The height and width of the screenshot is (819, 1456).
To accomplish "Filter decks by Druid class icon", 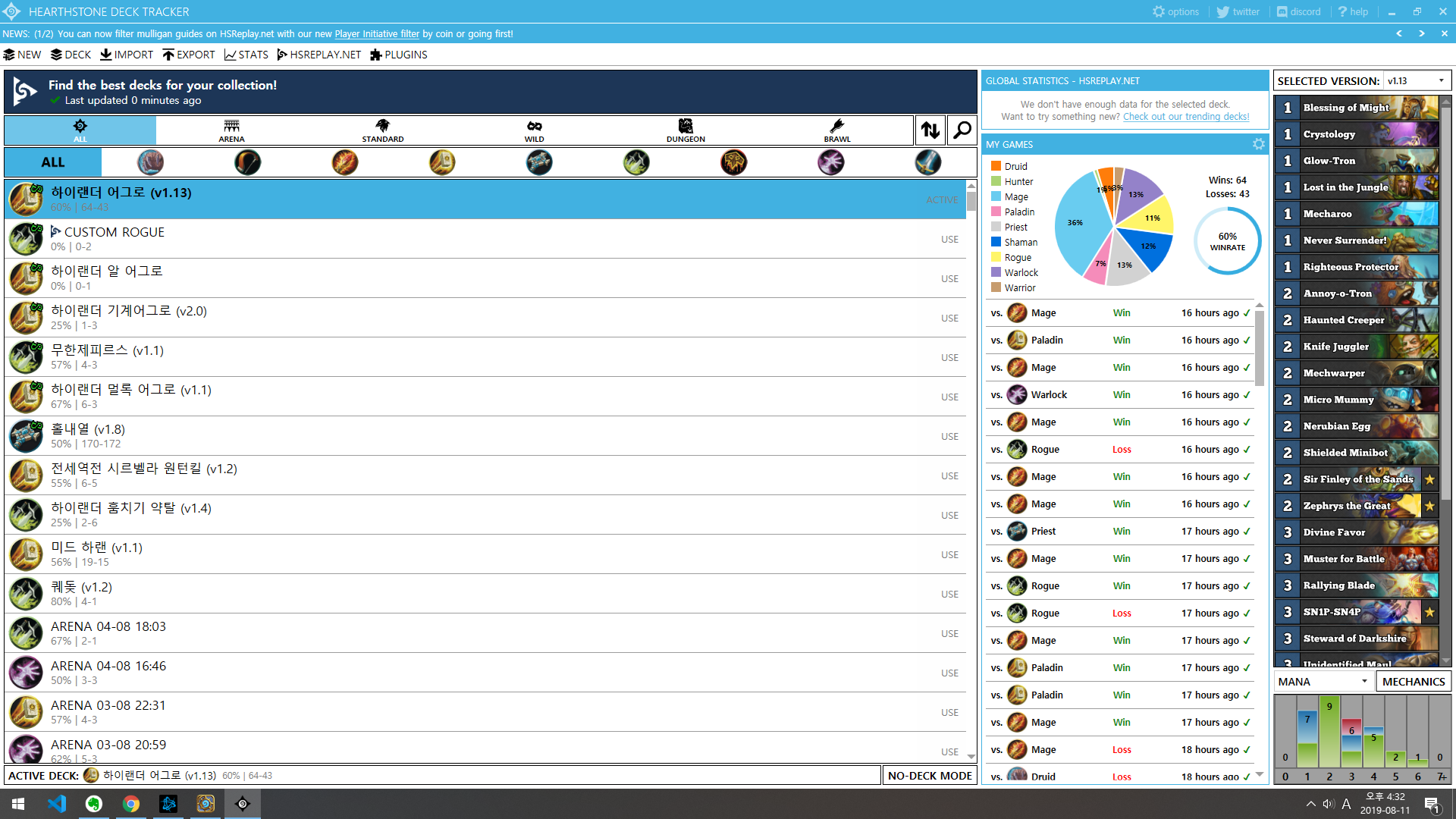I will [150, 162].
